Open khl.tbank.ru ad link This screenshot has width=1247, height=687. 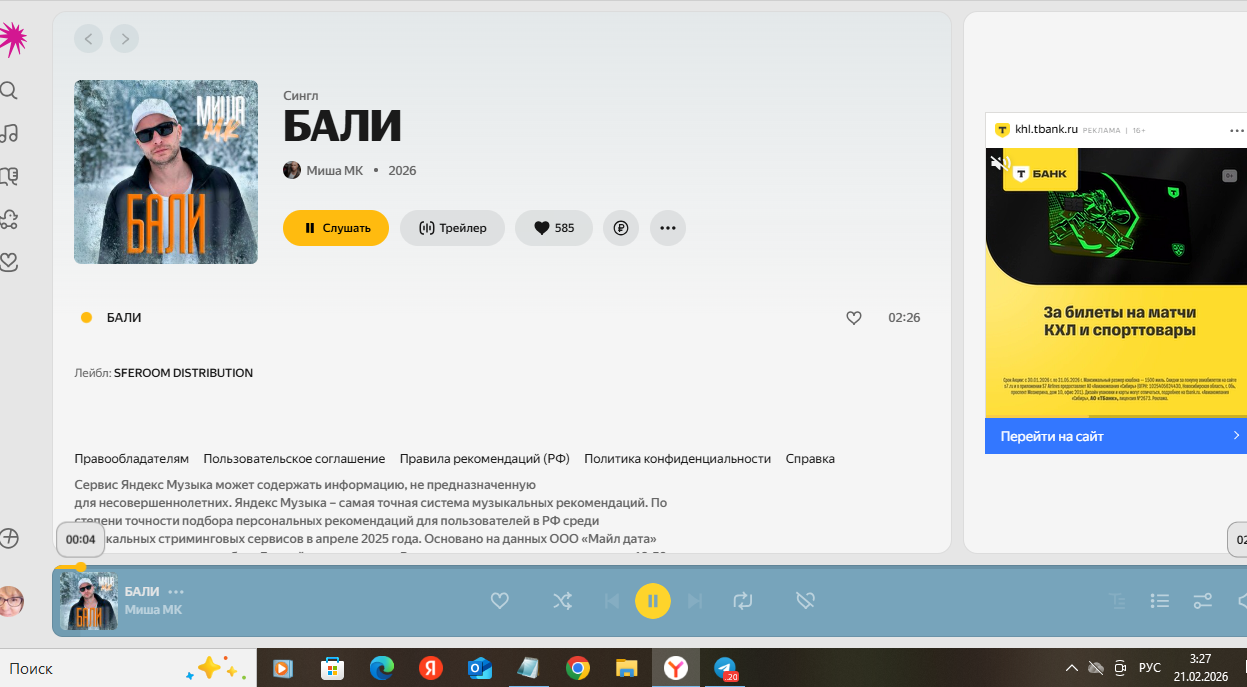click(1046, 130)
